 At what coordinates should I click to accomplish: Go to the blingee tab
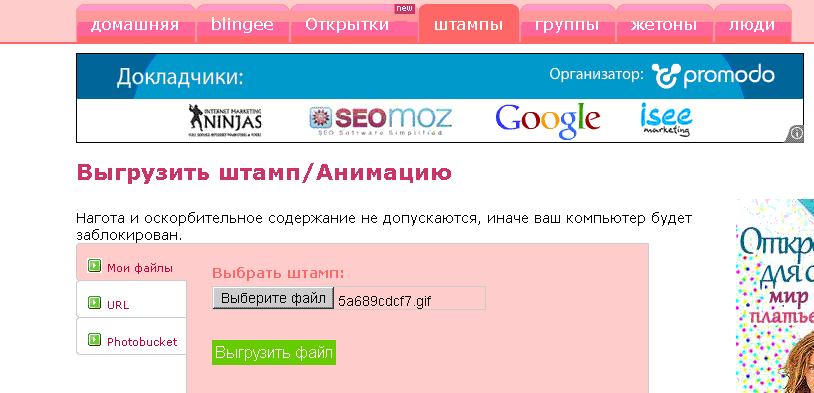click(242, 24)
